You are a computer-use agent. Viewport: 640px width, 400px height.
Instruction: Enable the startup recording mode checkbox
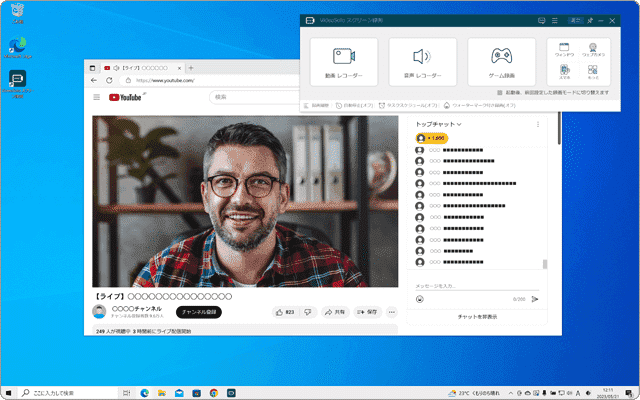pyautogui.click(x=499, y=91)
